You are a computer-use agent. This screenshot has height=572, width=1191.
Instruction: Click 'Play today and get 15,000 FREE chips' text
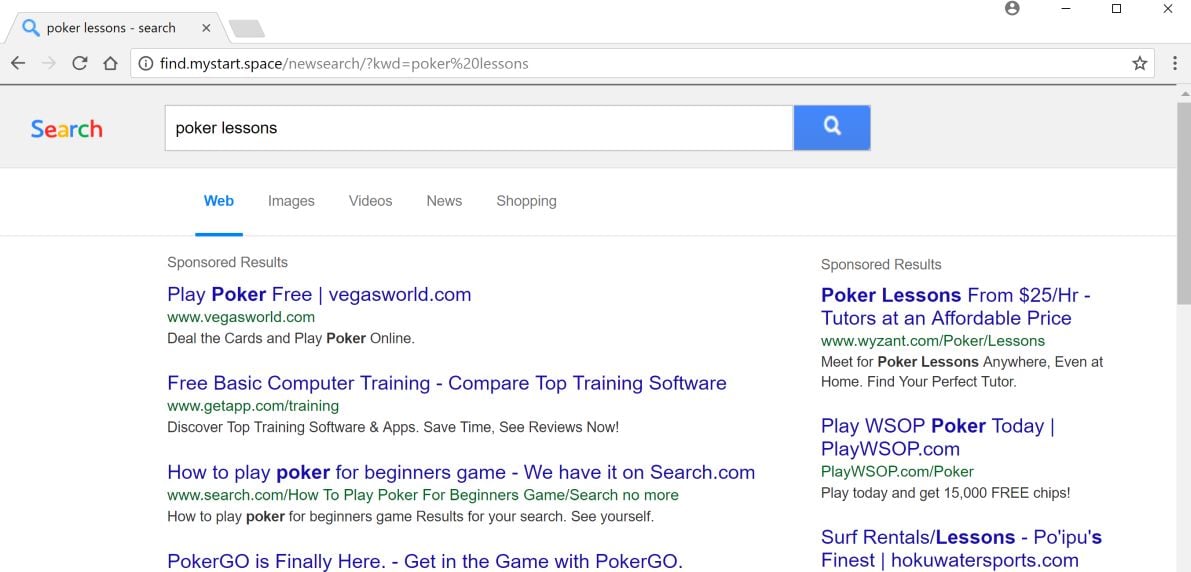(946, 493)
